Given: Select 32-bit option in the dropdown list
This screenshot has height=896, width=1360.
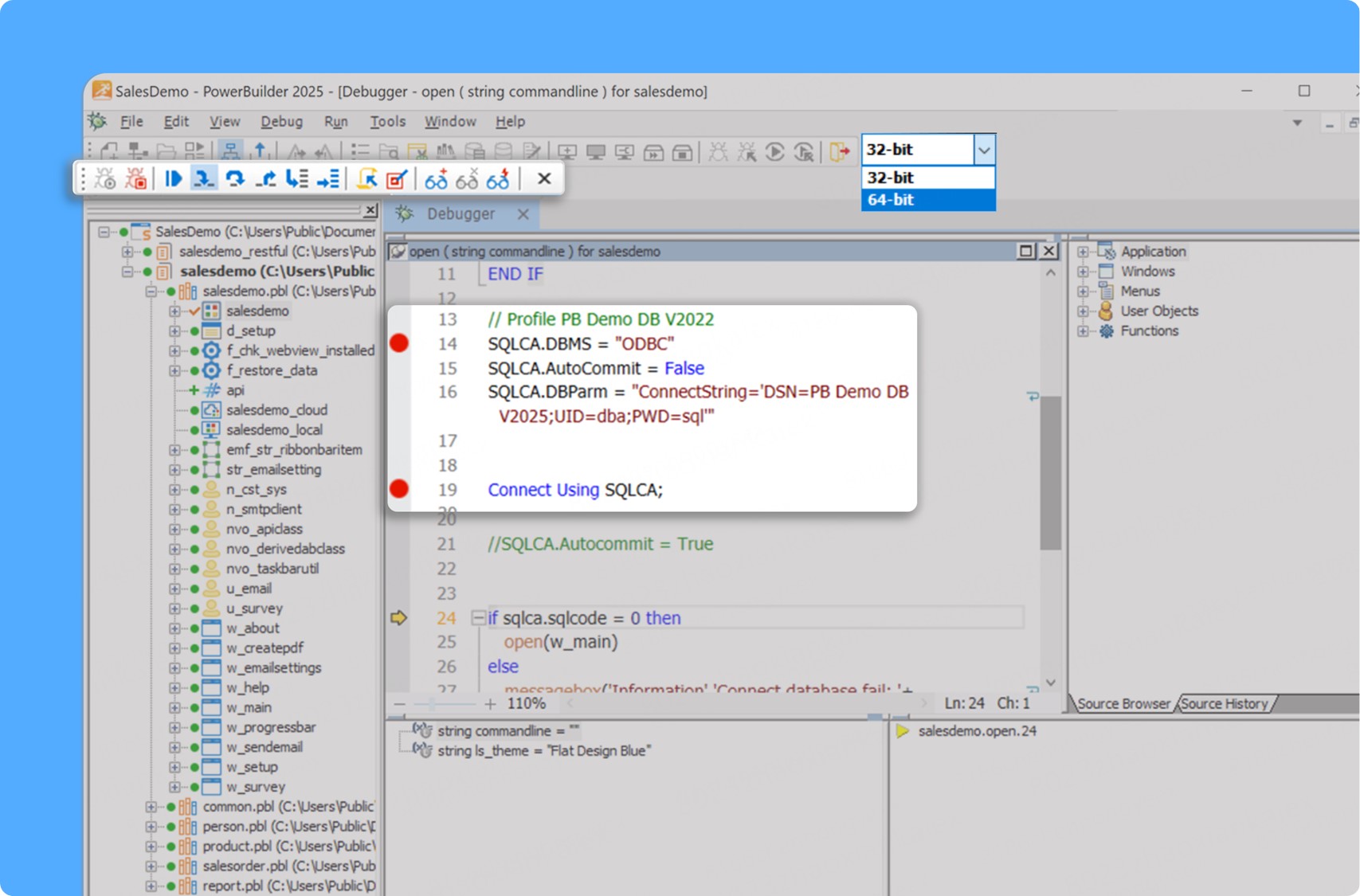Looking at the screenshot, I should point(928,178).
